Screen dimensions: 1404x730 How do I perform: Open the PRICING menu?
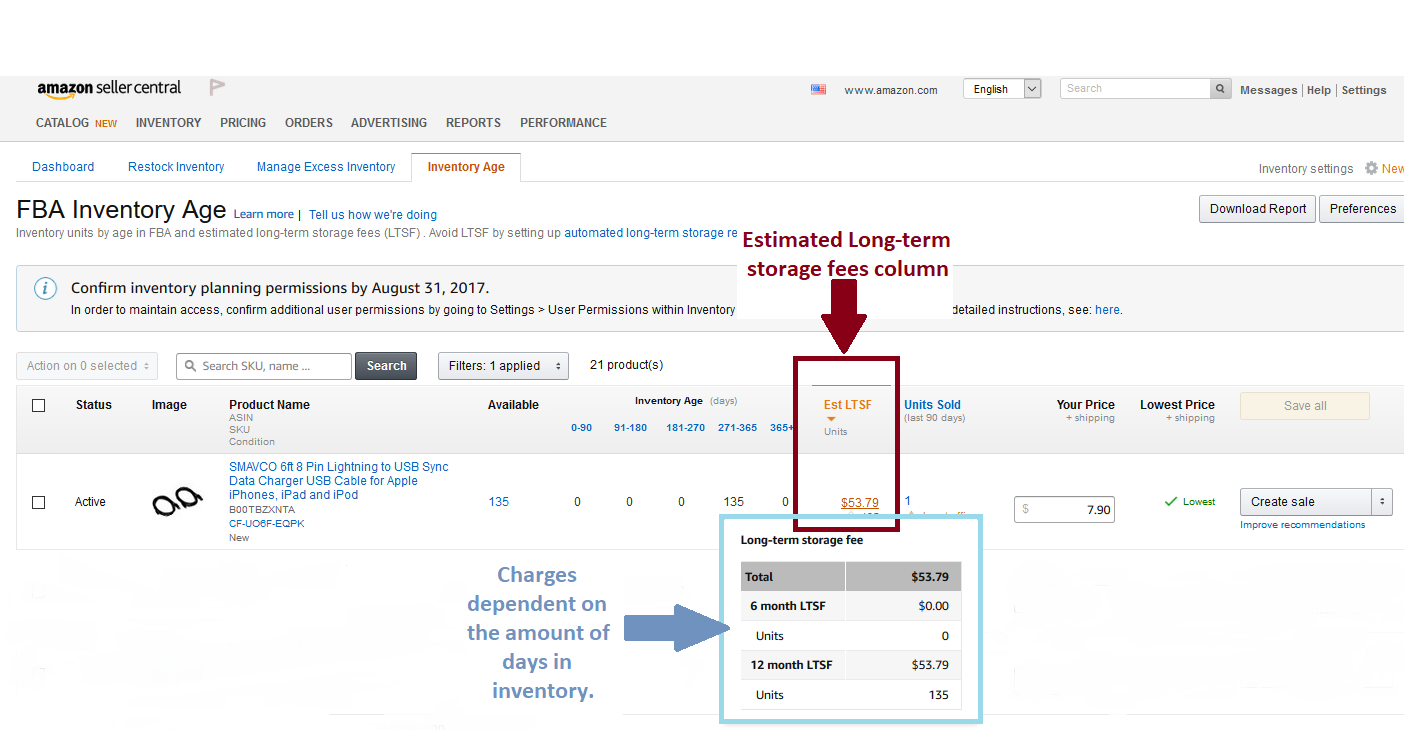click(x=243, y=123)
